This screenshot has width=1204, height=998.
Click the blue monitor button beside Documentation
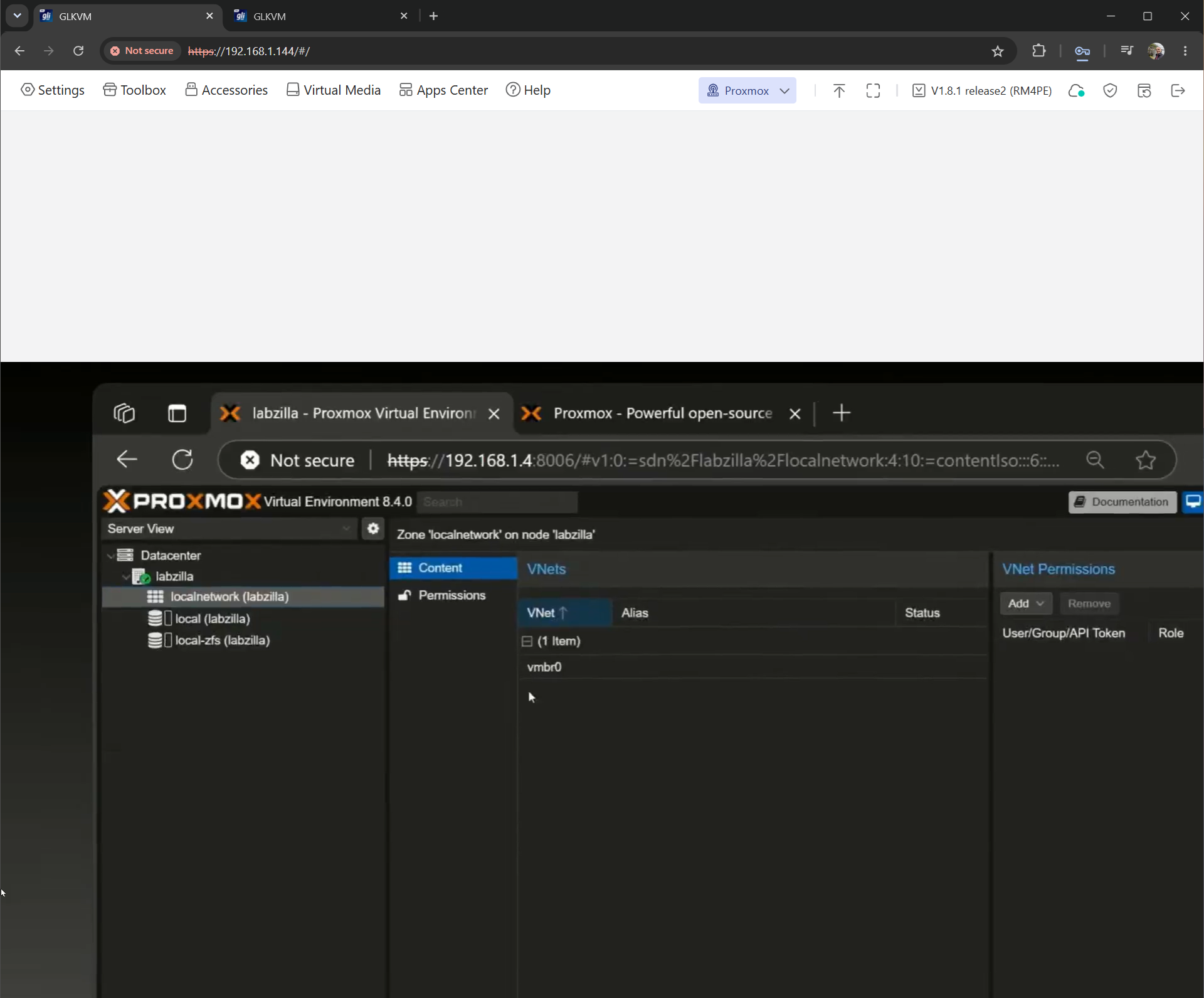[1193, 502]
